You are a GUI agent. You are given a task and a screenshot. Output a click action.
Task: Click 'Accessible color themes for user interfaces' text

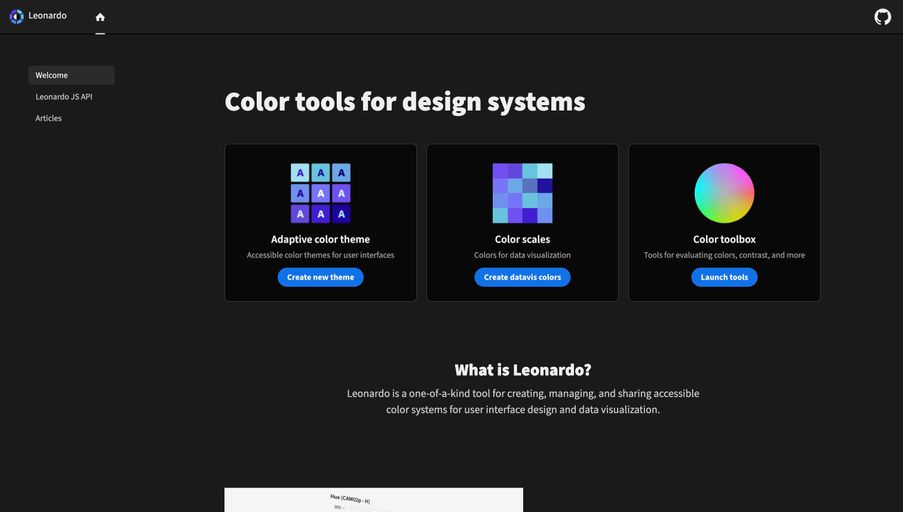click(320, 255)
